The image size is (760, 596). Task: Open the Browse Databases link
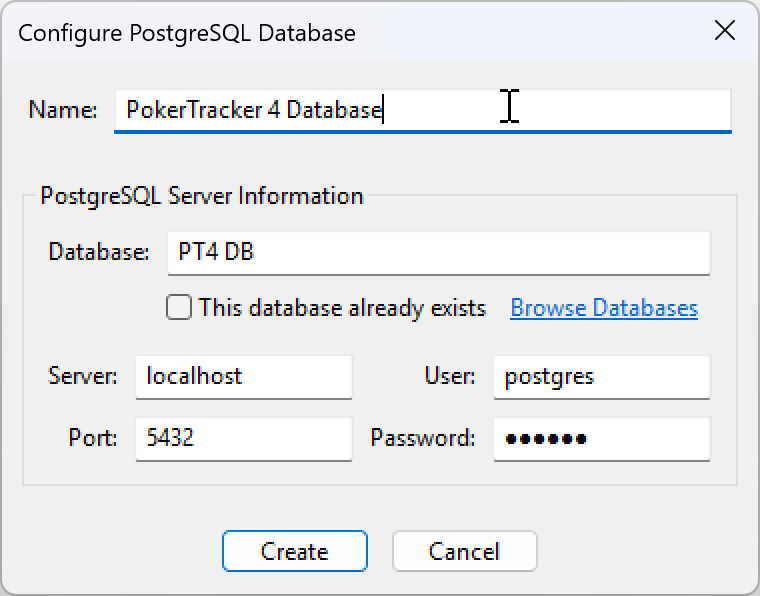pos(604,308)
